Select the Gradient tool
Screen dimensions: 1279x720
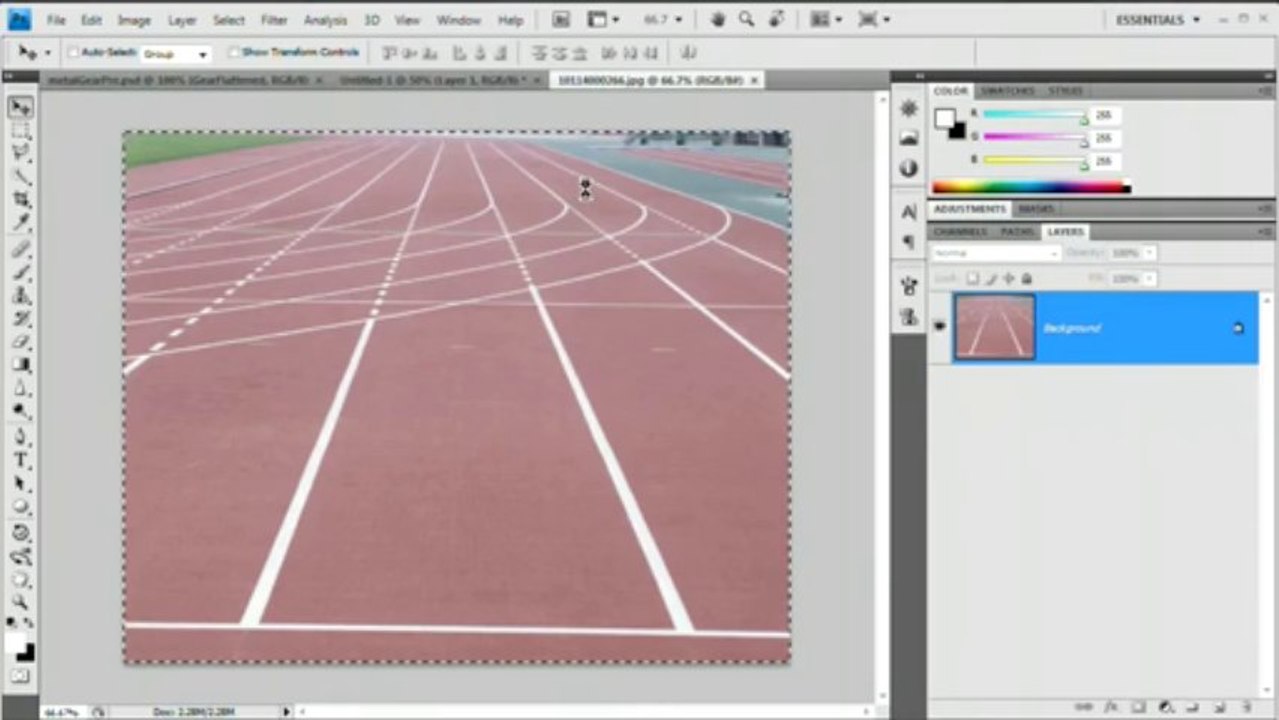tap(20, 365)
